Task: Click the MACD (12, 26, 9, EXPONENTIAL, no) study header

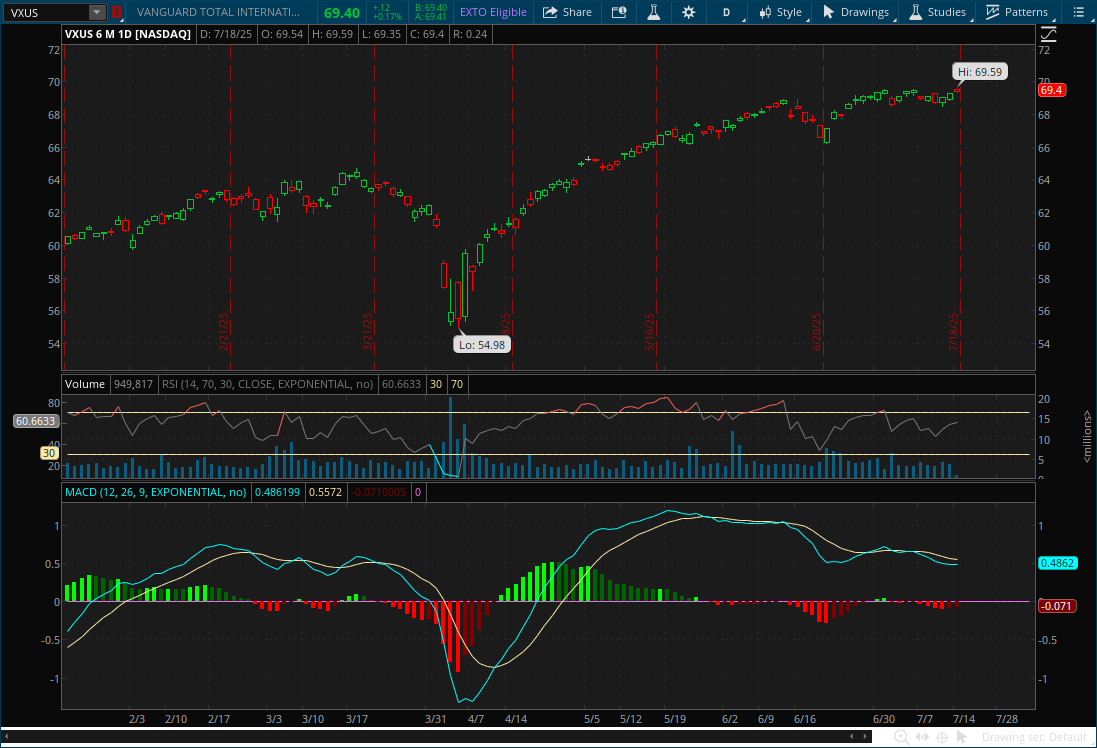Action: 155,492
